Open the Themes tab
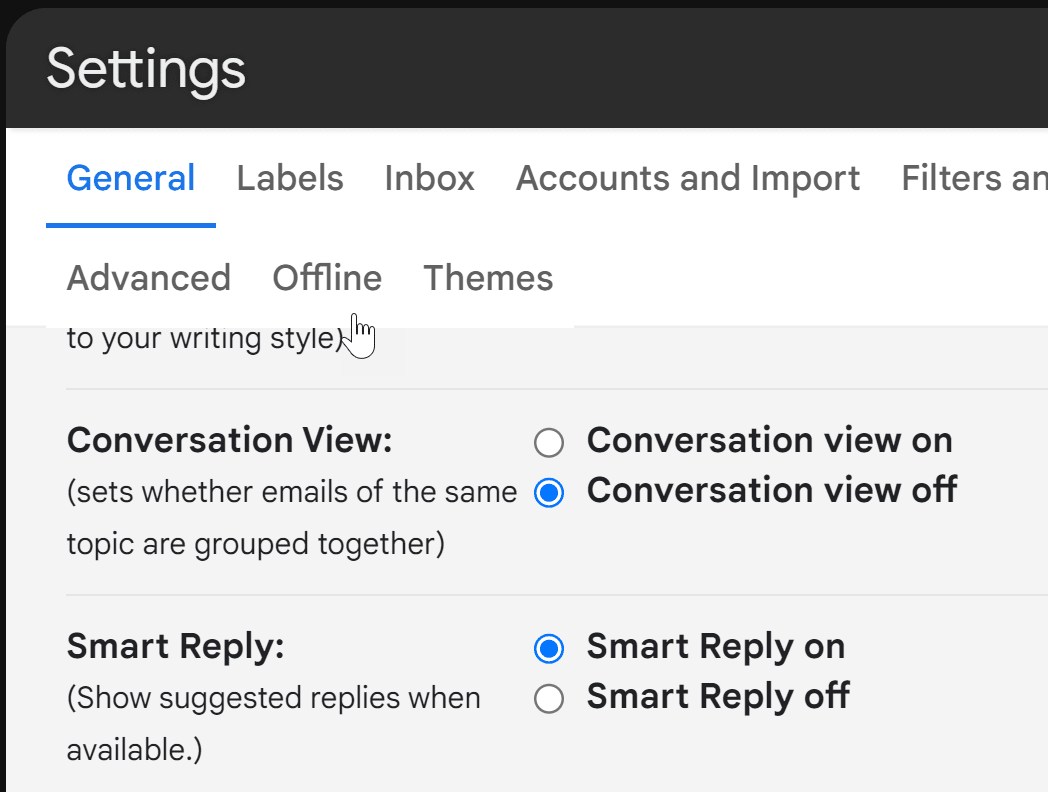The image size is (1048, 792). [488, 278]
